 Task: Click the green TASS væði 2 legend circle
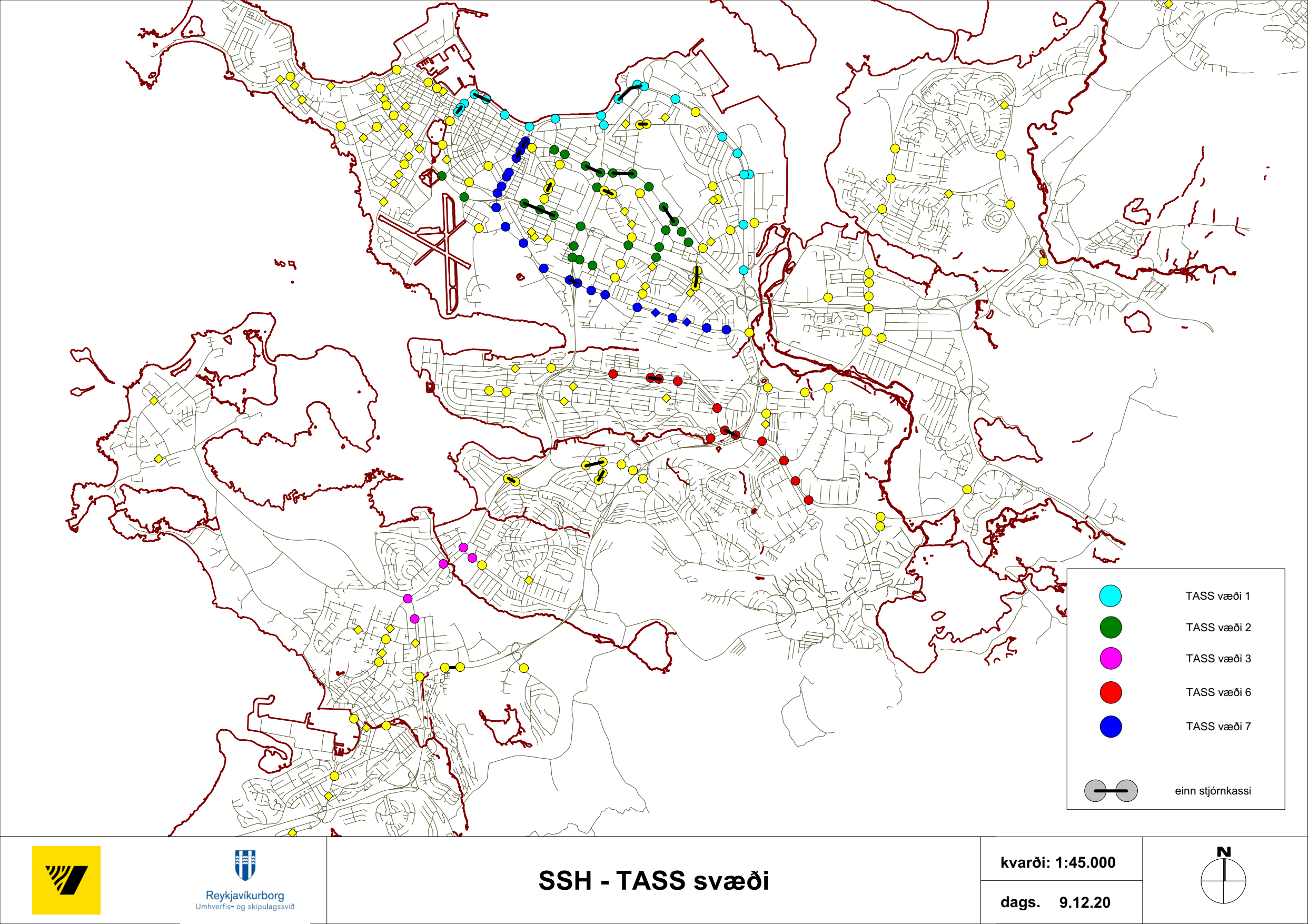point(1111,627)
